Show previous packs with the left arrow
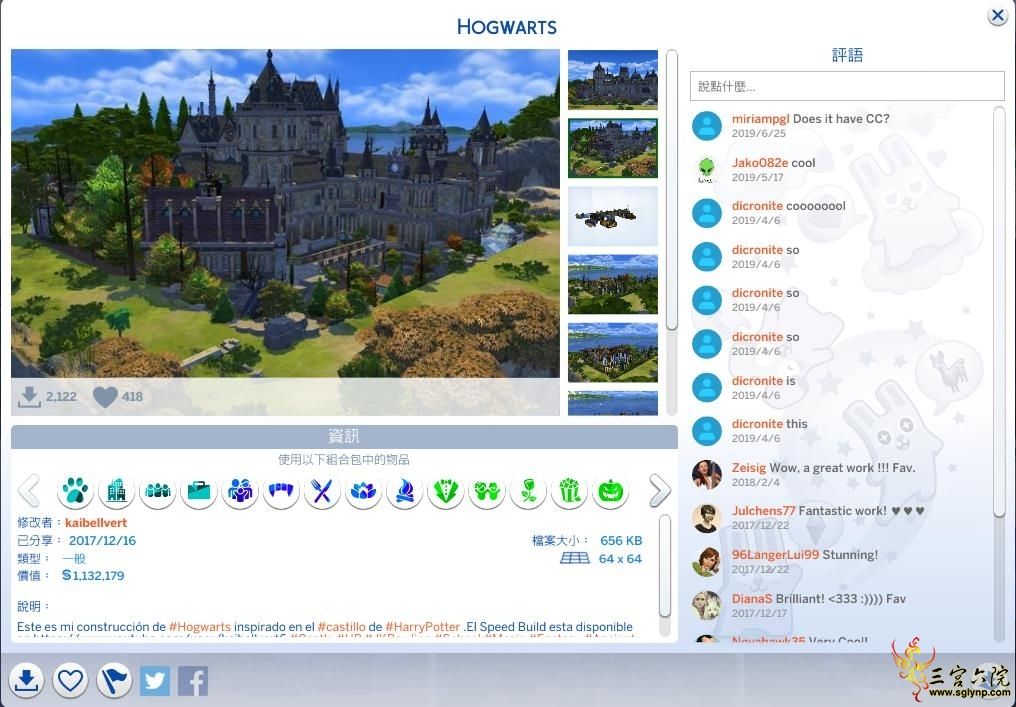Screen dimensions: 1016x707 (29, 491)
